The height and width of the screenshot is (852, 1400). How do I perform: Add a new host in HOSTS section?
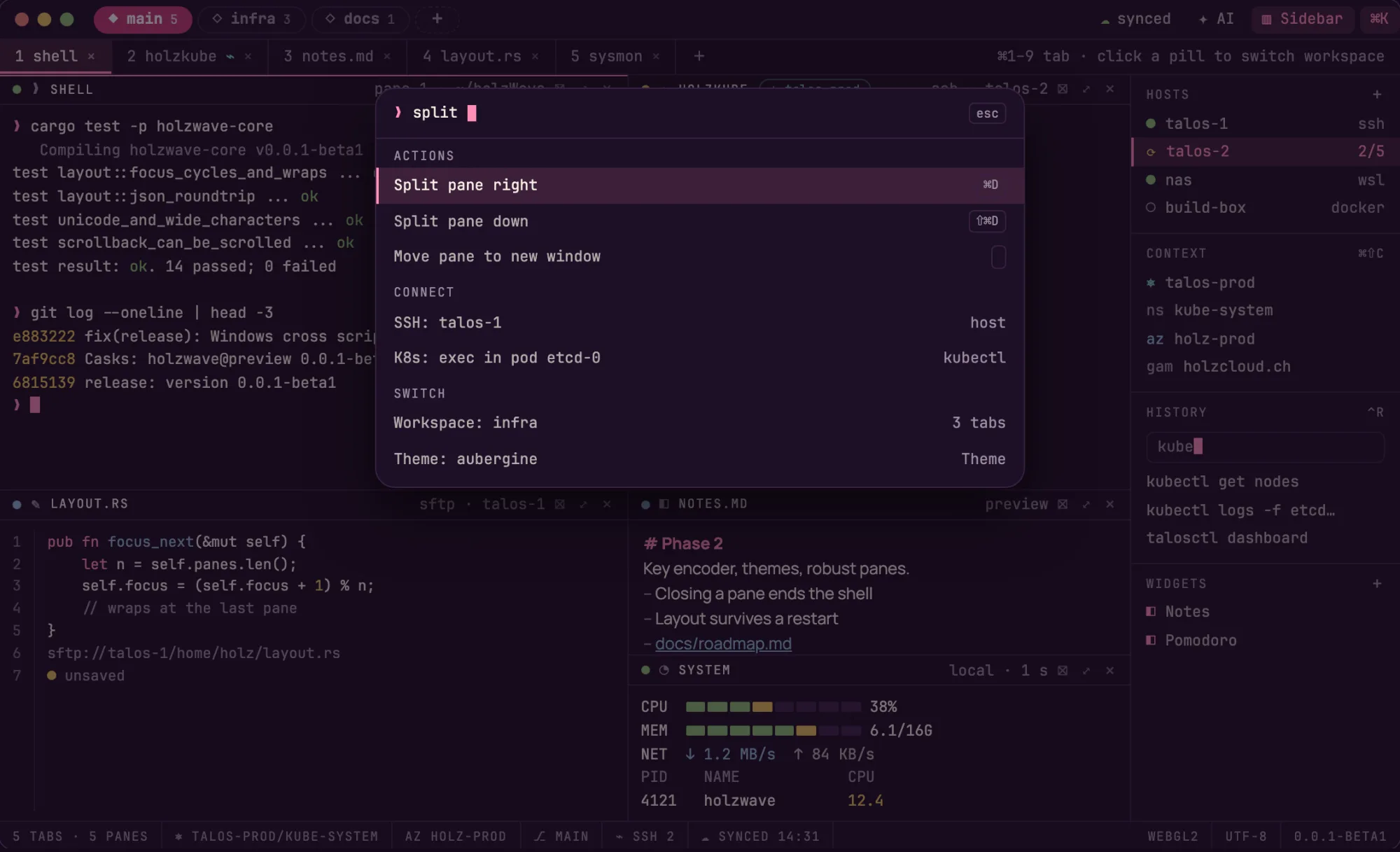(1377, 94)
